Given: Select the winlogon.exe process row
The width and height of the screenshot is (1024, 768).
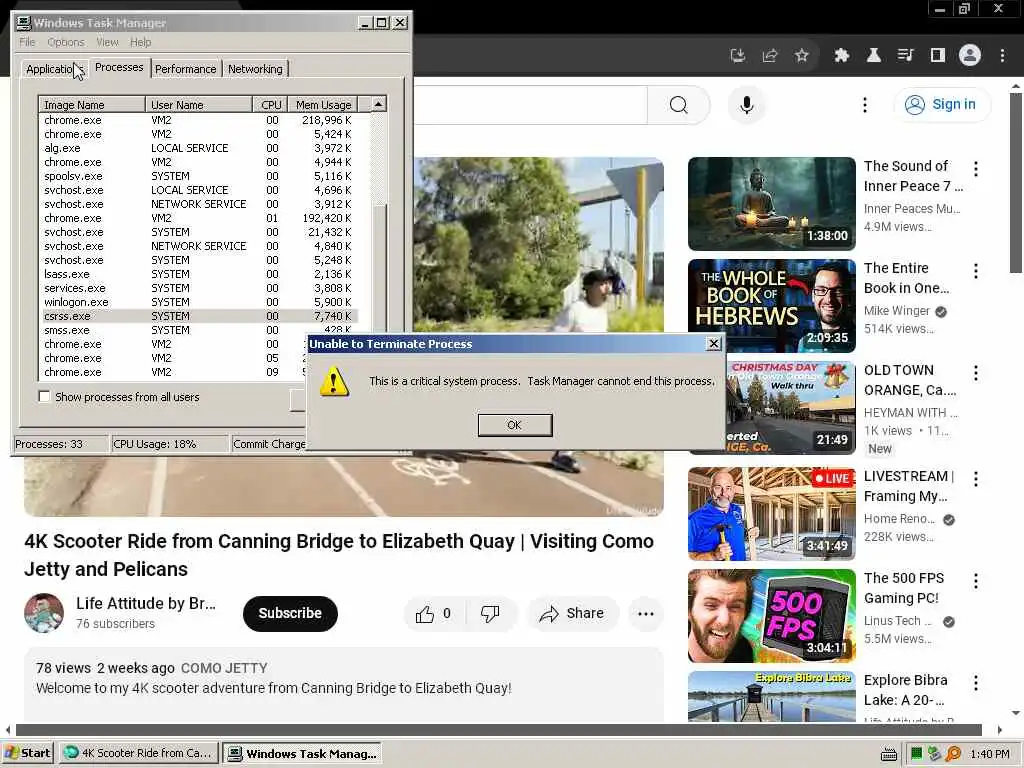Looking at the screenshot, I should point(199,302).
